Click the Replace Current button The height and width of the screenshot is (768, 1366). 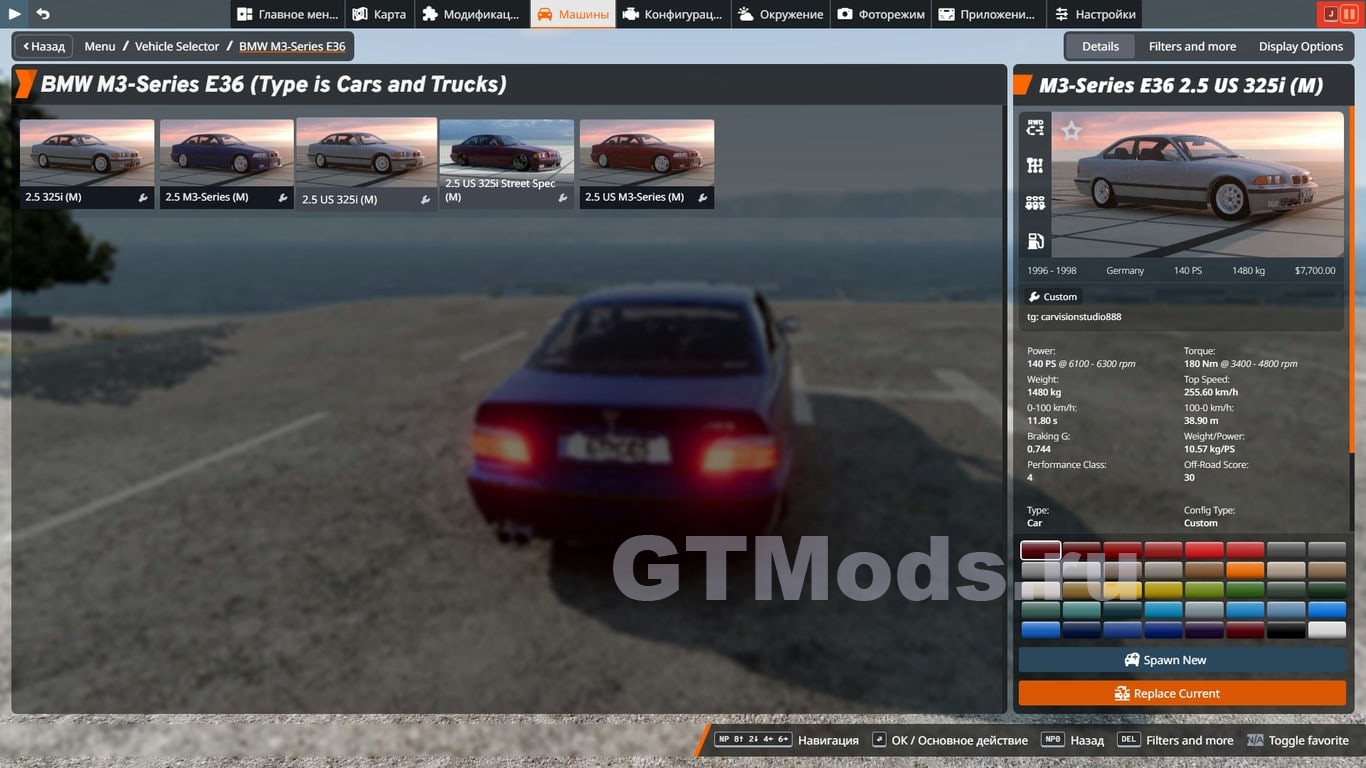pos(1182,693)
